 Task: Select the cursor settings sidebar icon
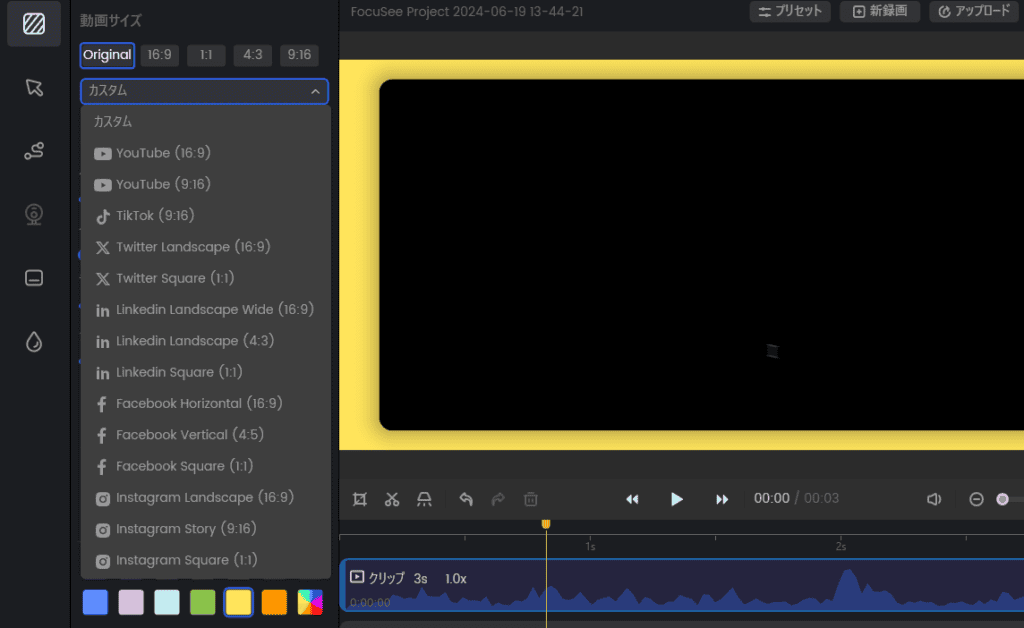(34, 87)
